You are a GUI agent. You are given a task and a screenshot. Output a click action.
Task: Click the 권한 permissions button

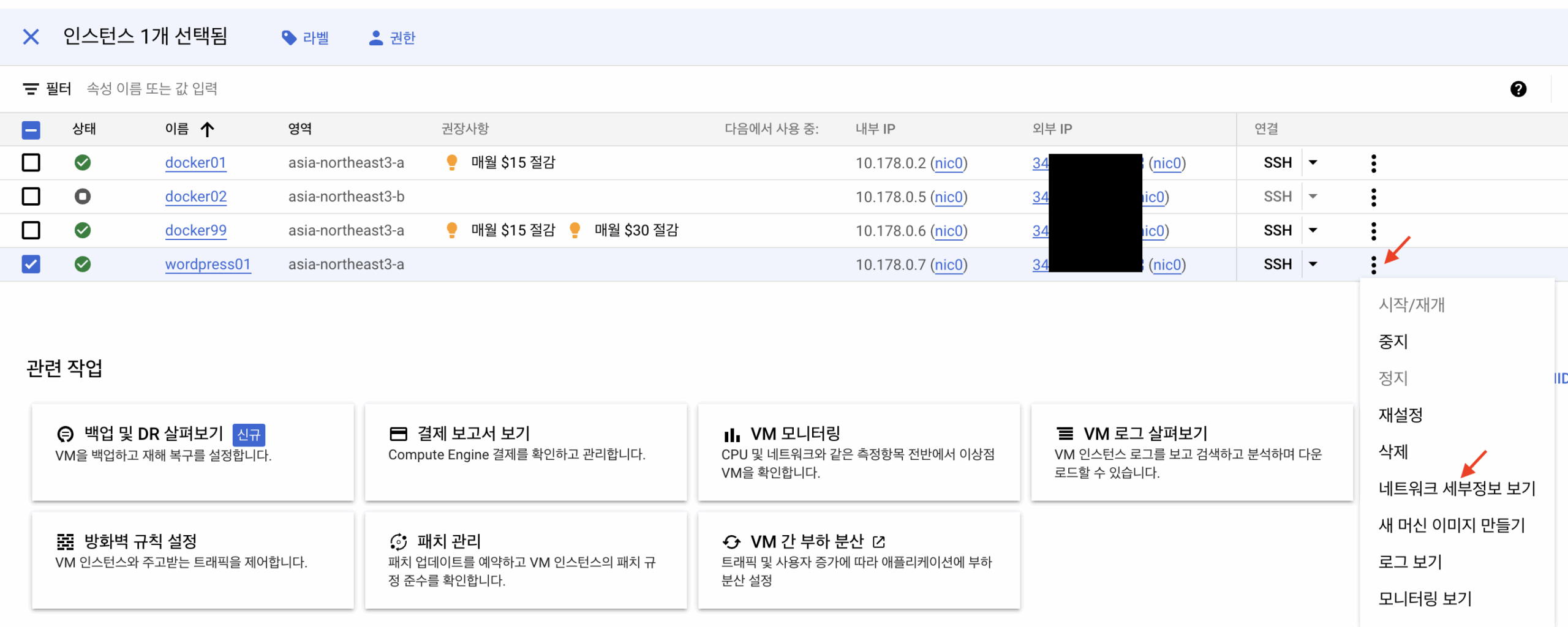pos(392,38)
